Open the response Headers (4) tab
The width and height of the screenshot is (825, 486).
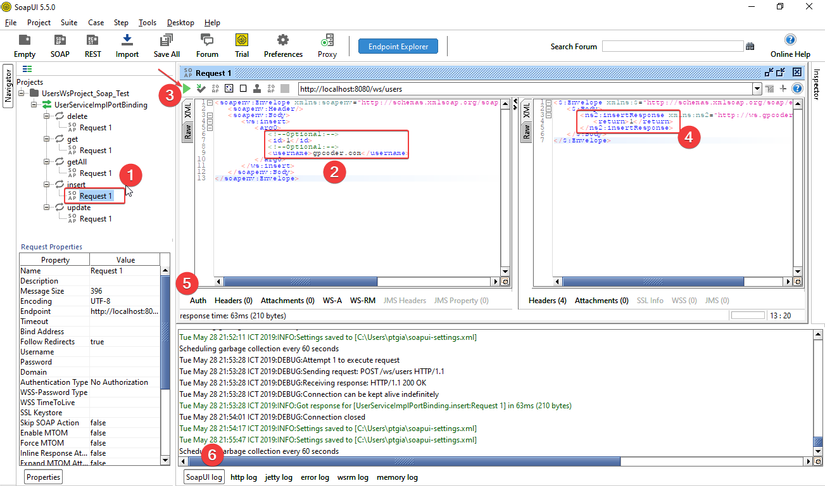(548, 300)
